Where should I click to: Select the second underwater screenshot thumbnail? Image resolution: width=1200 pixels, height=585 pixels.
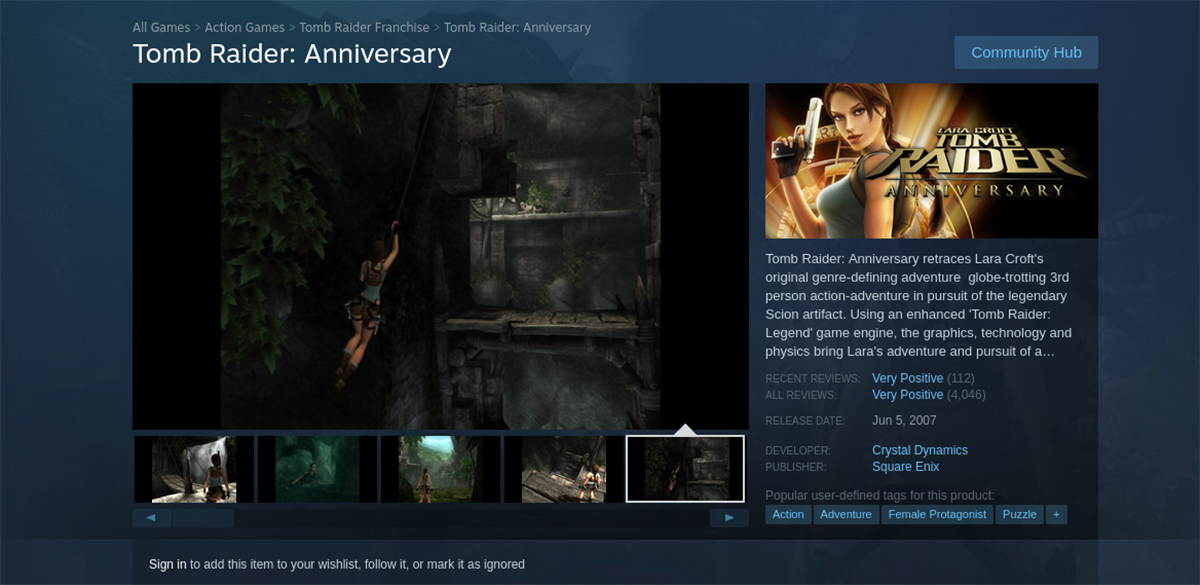click(x=317, y=469)
